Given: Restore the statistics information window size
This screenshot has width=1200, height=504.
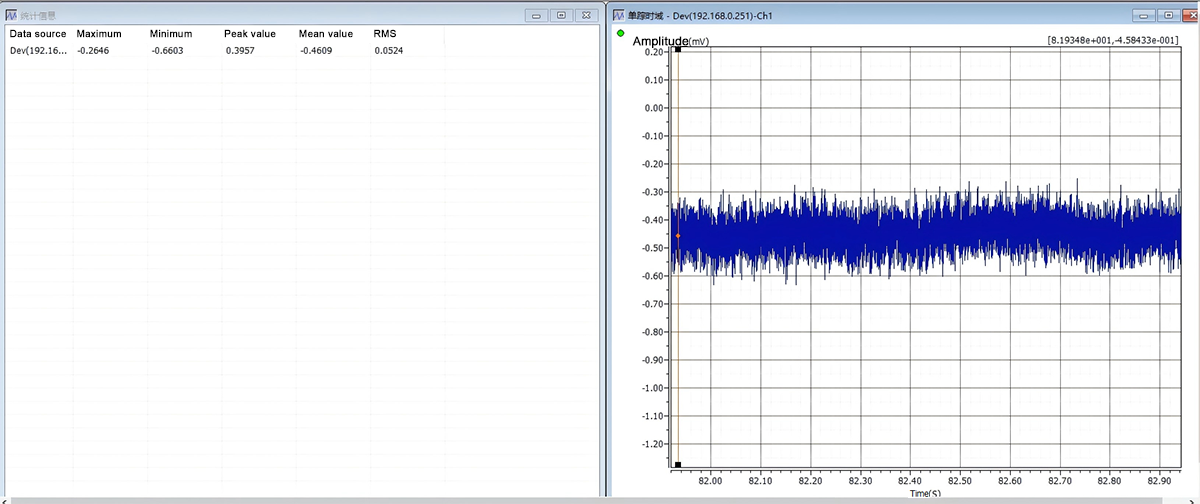Looking at the screenshot, I should pyautogui.click(x=562, y=16).
